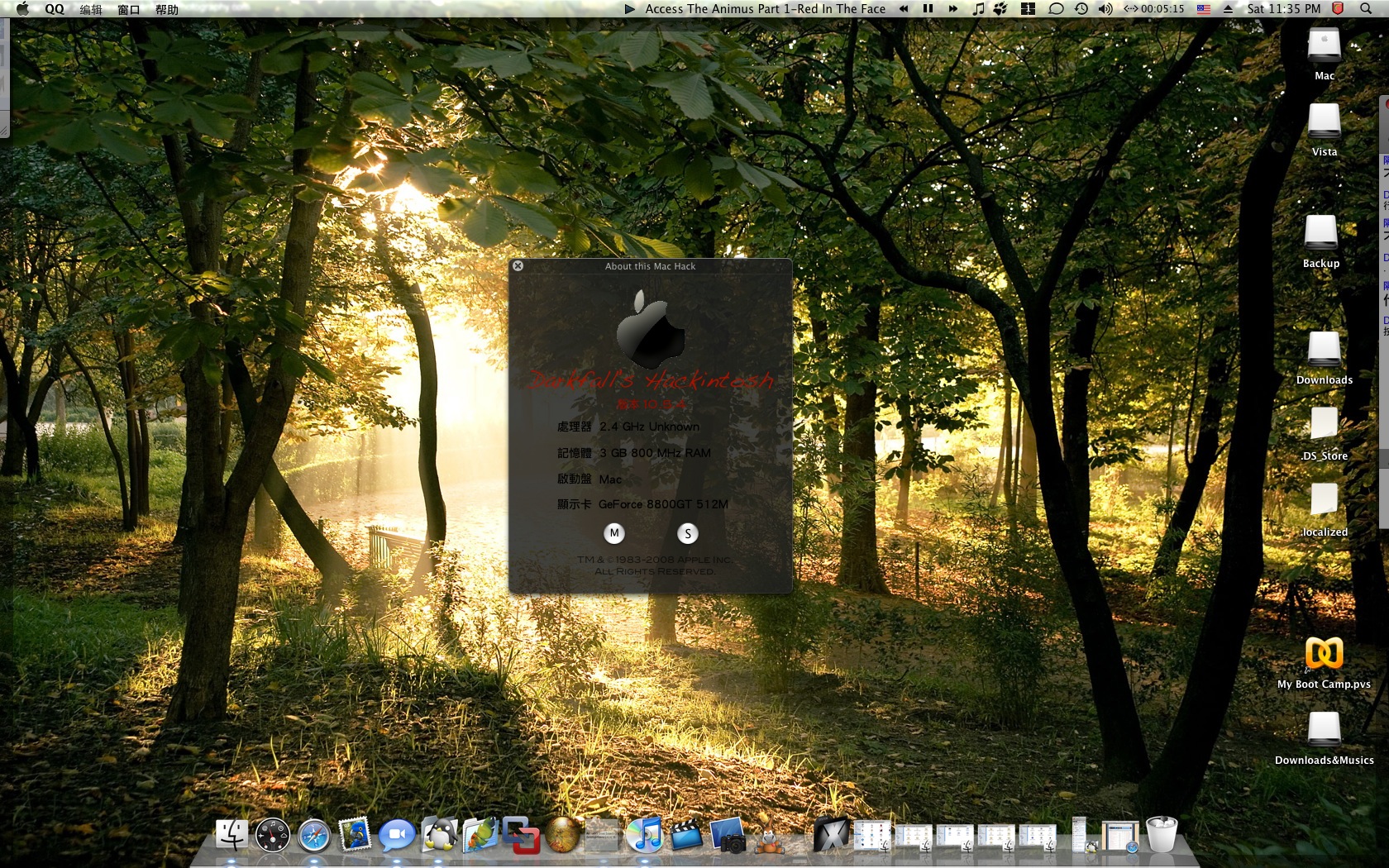Select the Backup drive on desktop

pos(1320,233)
